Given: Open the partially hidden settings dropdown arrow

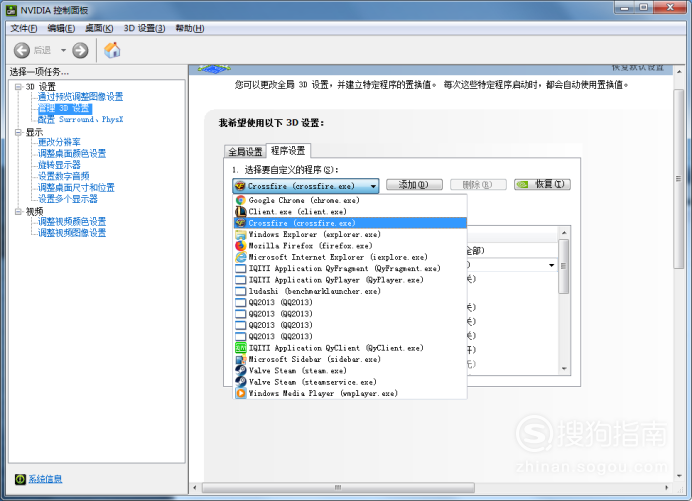Looking at the screenshot, I should (x=551, y=265).
